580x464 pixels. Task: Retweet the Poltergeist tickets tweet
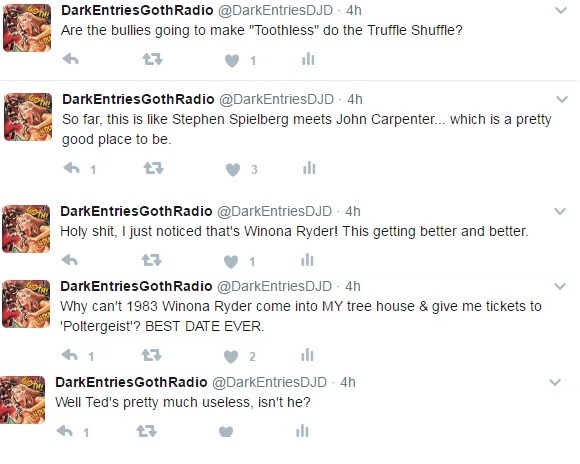coord(152,356)
